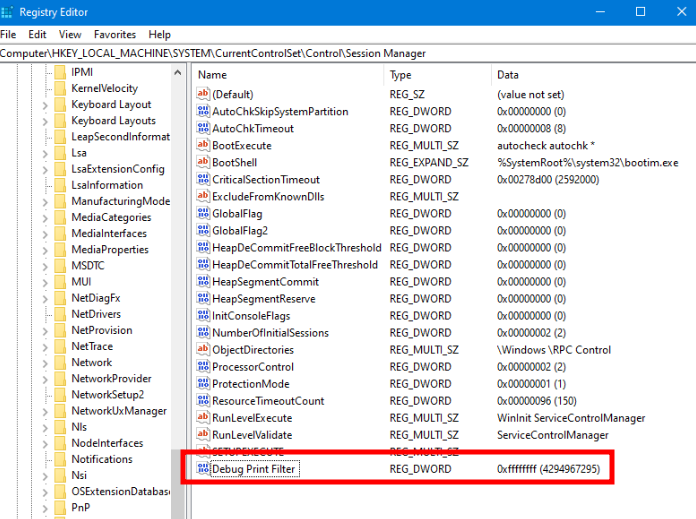Click the DWORD icon next to AutoChkTimeout
The image size is (696, 519).
point(203,128)
